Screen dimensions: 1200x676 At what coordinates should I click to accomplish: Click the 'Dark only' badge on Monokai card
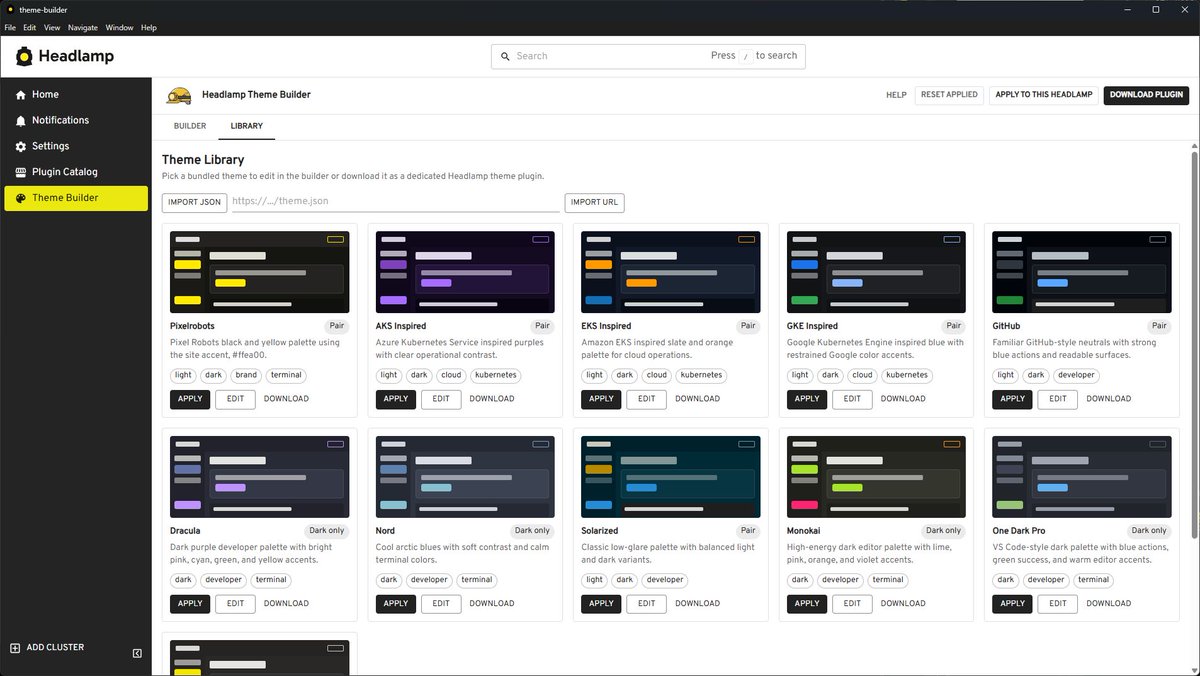click(944, 531)
